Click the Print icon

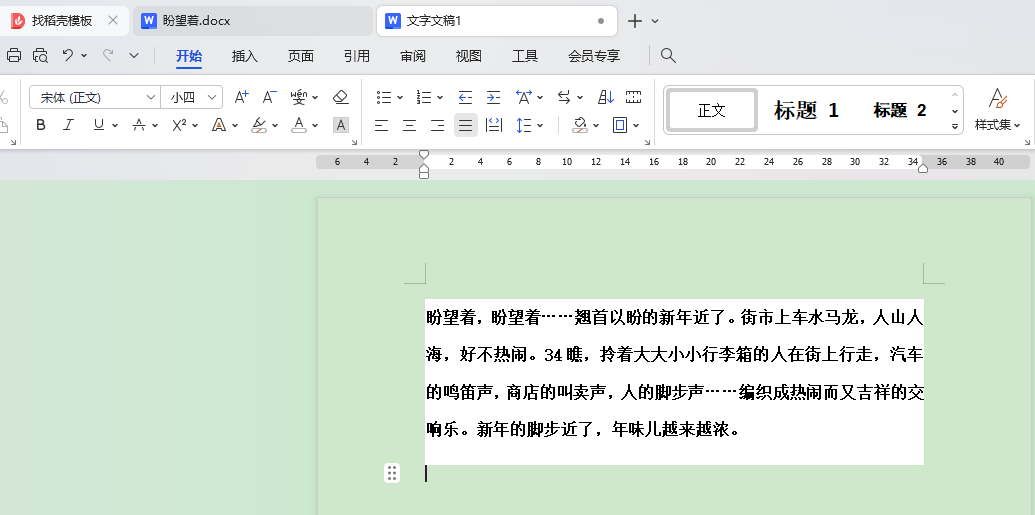[14, 55]
